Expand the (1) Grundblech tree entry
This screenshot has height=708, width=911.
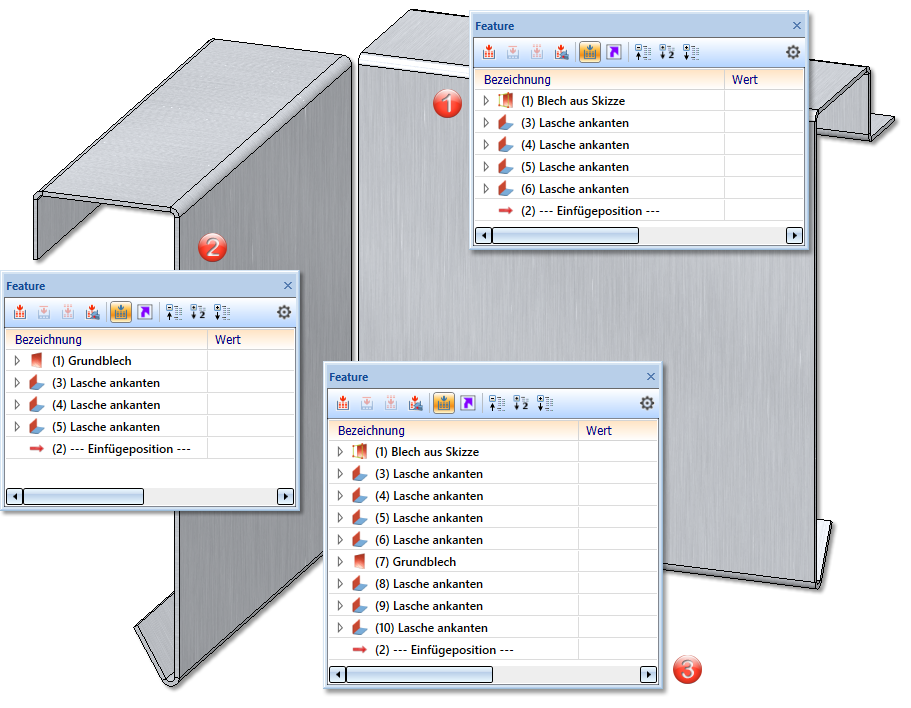(17, 361)
